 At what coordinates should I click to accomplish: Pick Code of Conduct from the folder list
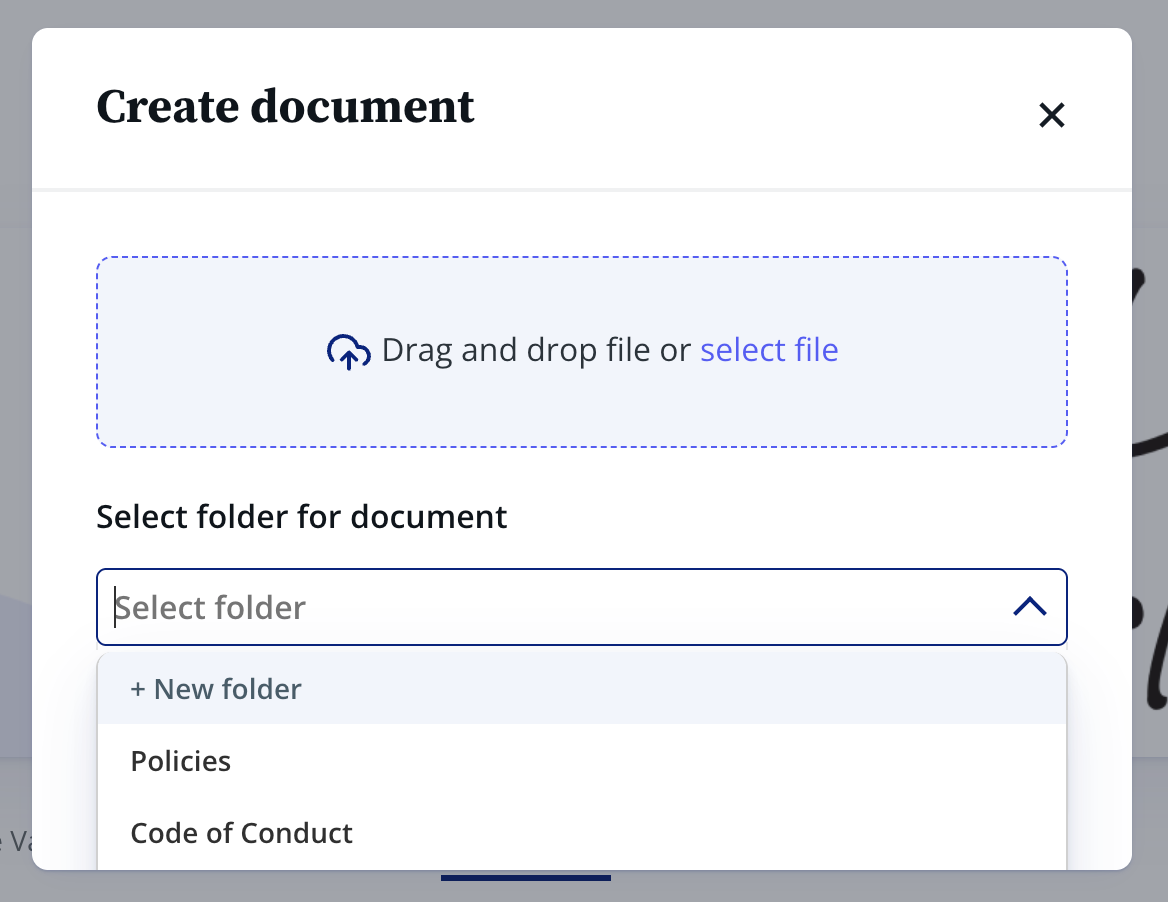(x=241, y=833)
